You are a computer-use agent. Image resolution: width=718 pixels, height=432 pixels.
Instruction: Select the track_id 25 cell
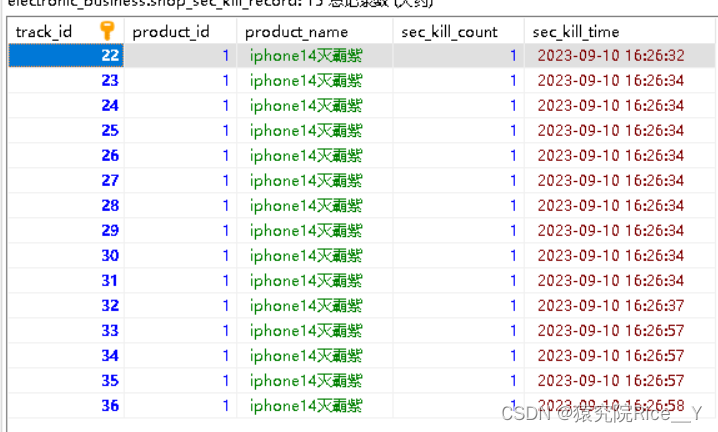(66, 131)
